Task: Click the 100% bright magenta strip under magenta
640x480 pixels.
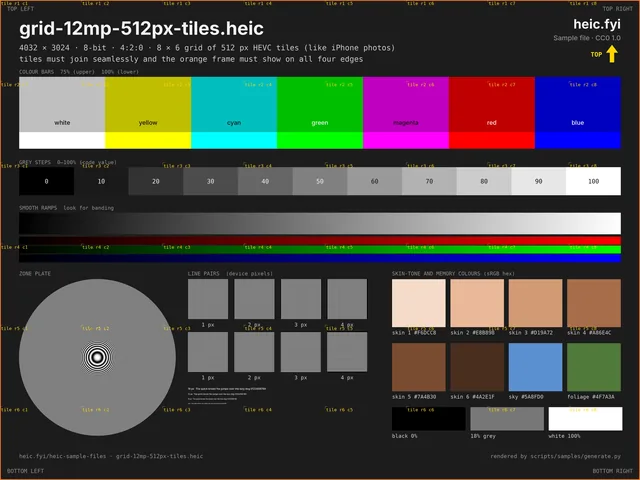Action: (406, 140)
